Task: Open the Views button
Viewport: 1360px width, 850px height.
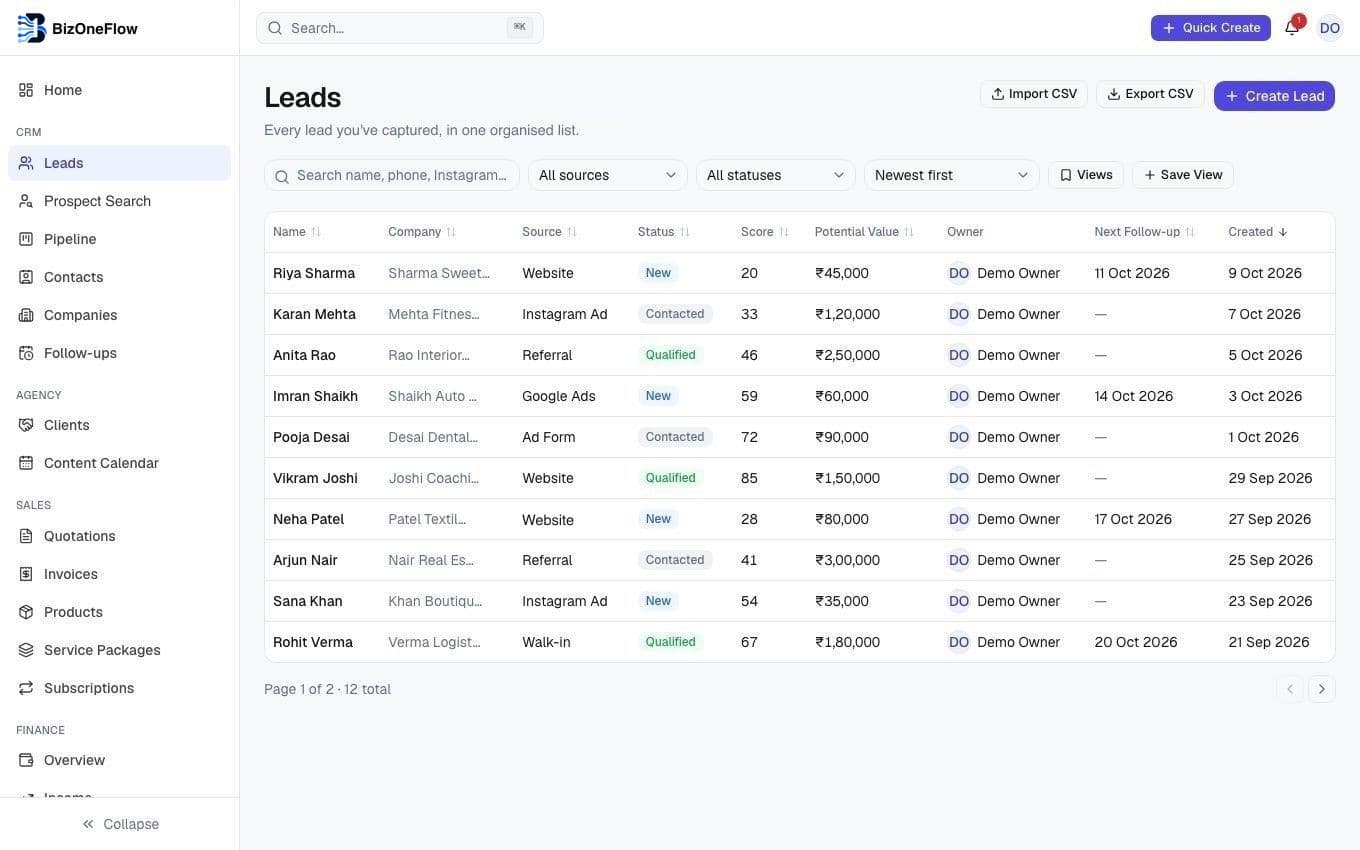Action: [x=1086, y=175]
